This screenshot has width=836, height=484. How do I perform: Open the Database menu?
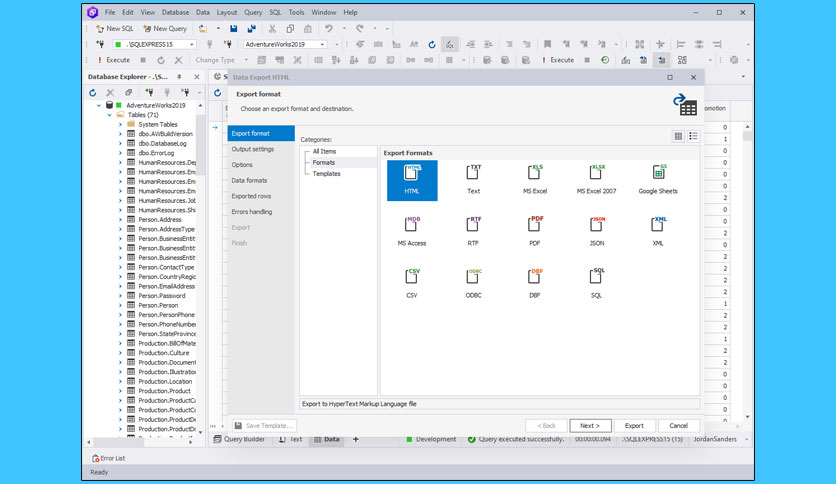click(175, 12)
